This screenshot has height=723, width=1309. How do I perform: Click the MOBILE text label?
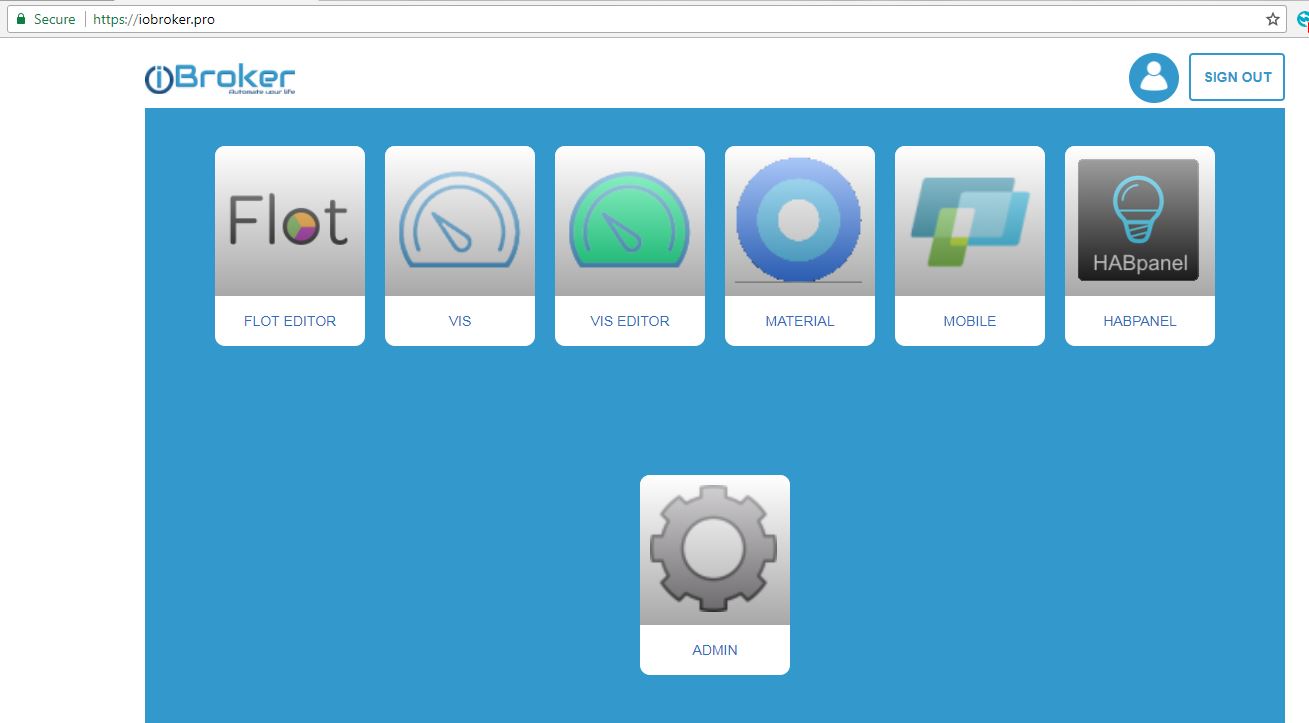tap(969, 321)
